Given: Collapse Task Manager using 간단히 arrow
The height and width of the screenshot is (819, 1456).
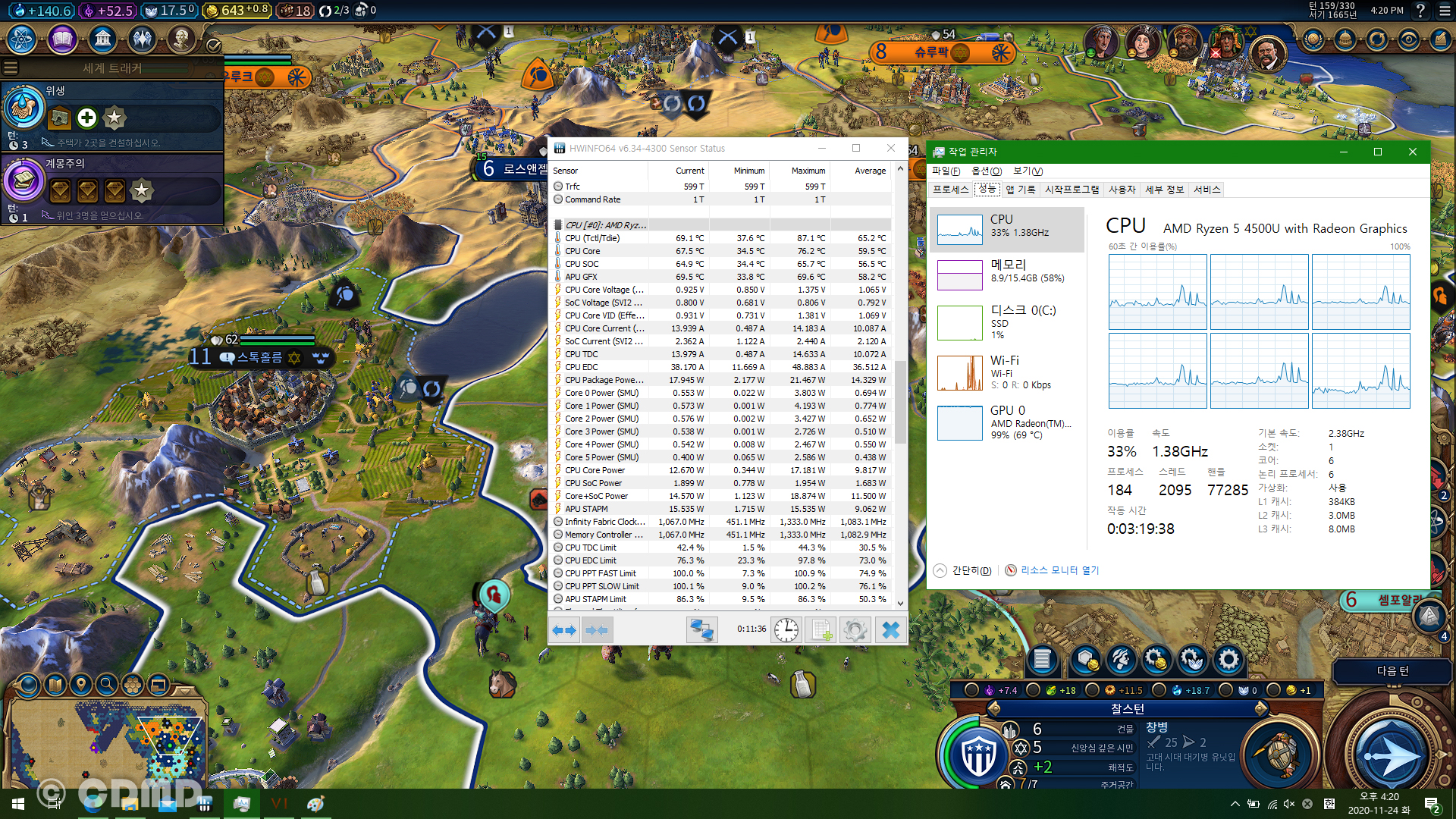Looking at the screenshot, I should [940, 570].
